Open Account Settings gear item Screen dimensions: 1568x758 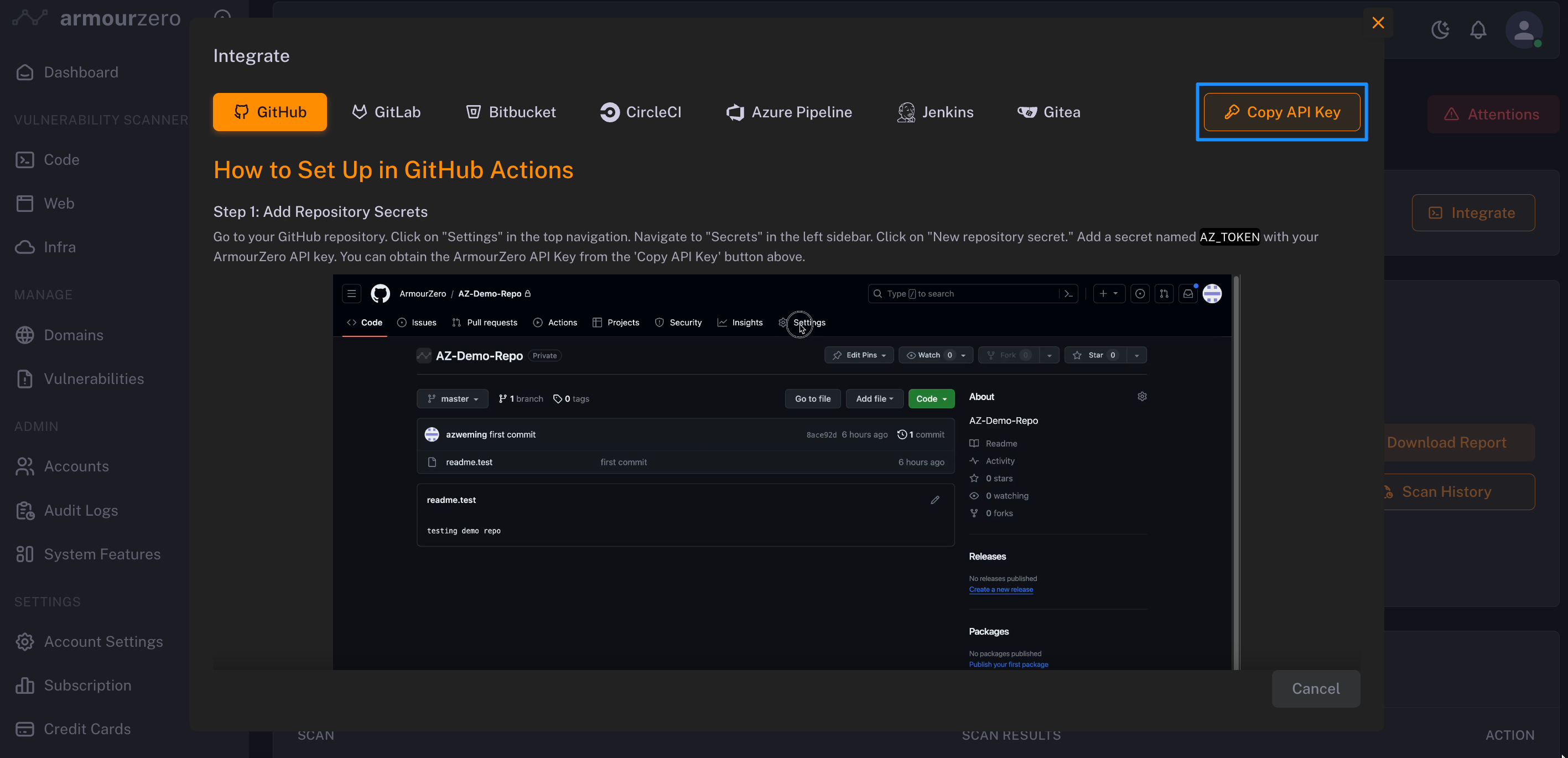pos(103,642)
